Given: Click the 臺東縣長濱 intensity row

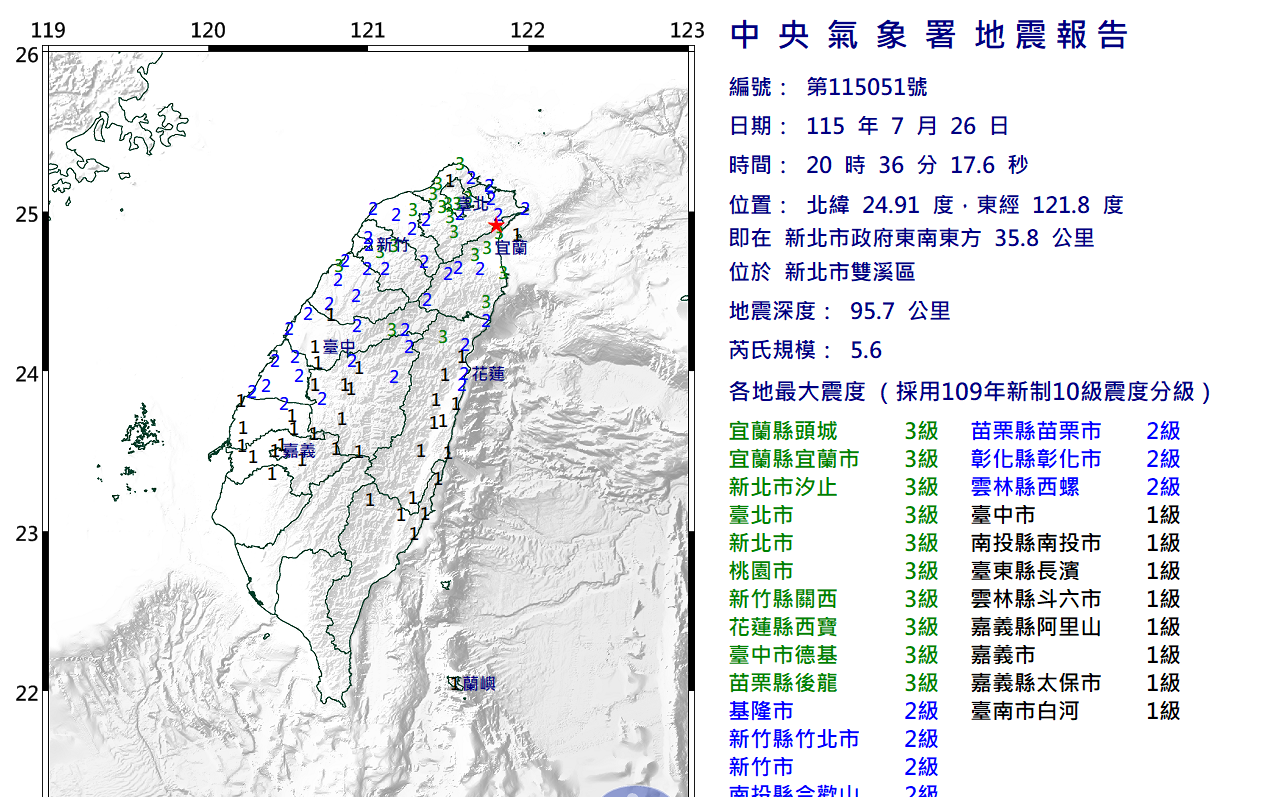Looking at the screenshot, I should point(1076,571).
